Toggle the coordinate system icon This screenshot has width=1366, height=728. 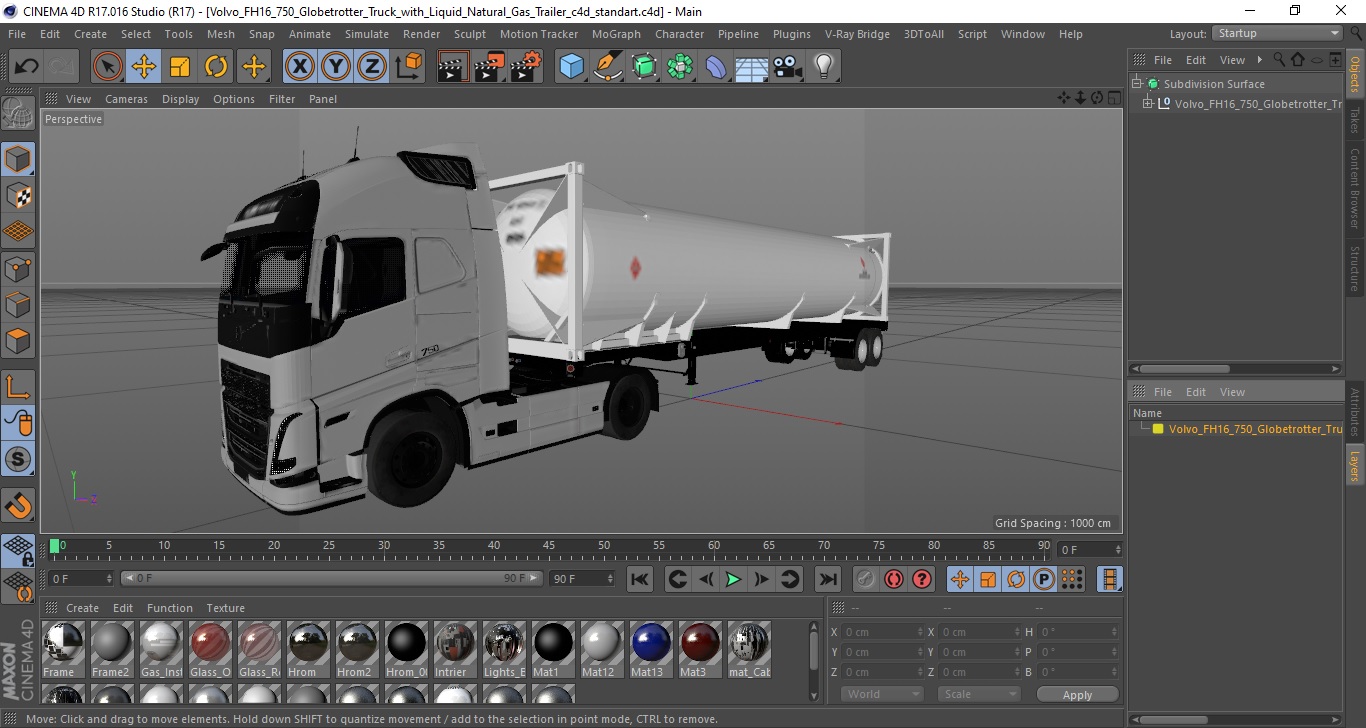(x=409, y=67)
